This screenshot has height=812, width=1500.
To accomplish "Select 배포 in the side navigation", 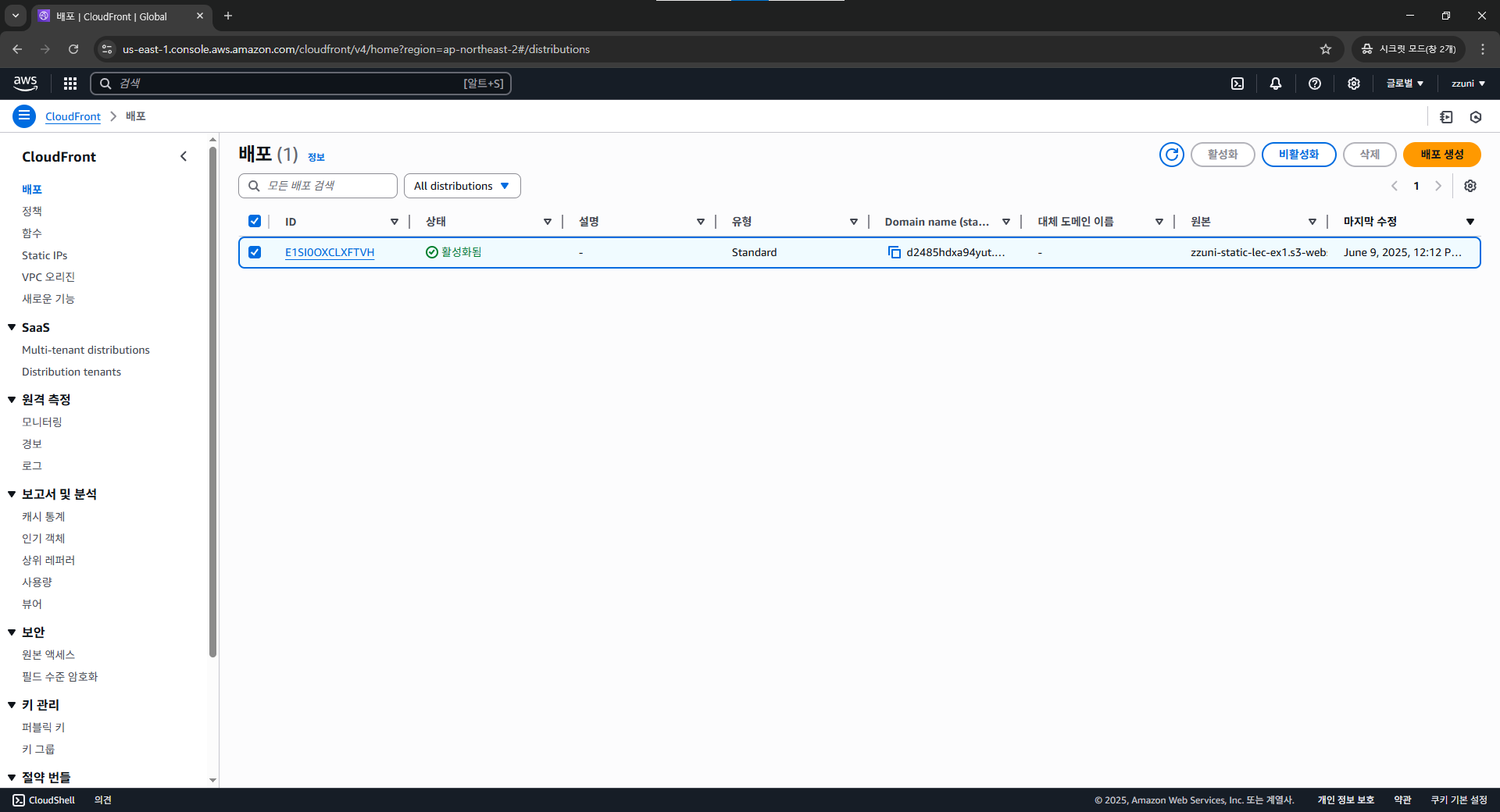I will point(32,189).
